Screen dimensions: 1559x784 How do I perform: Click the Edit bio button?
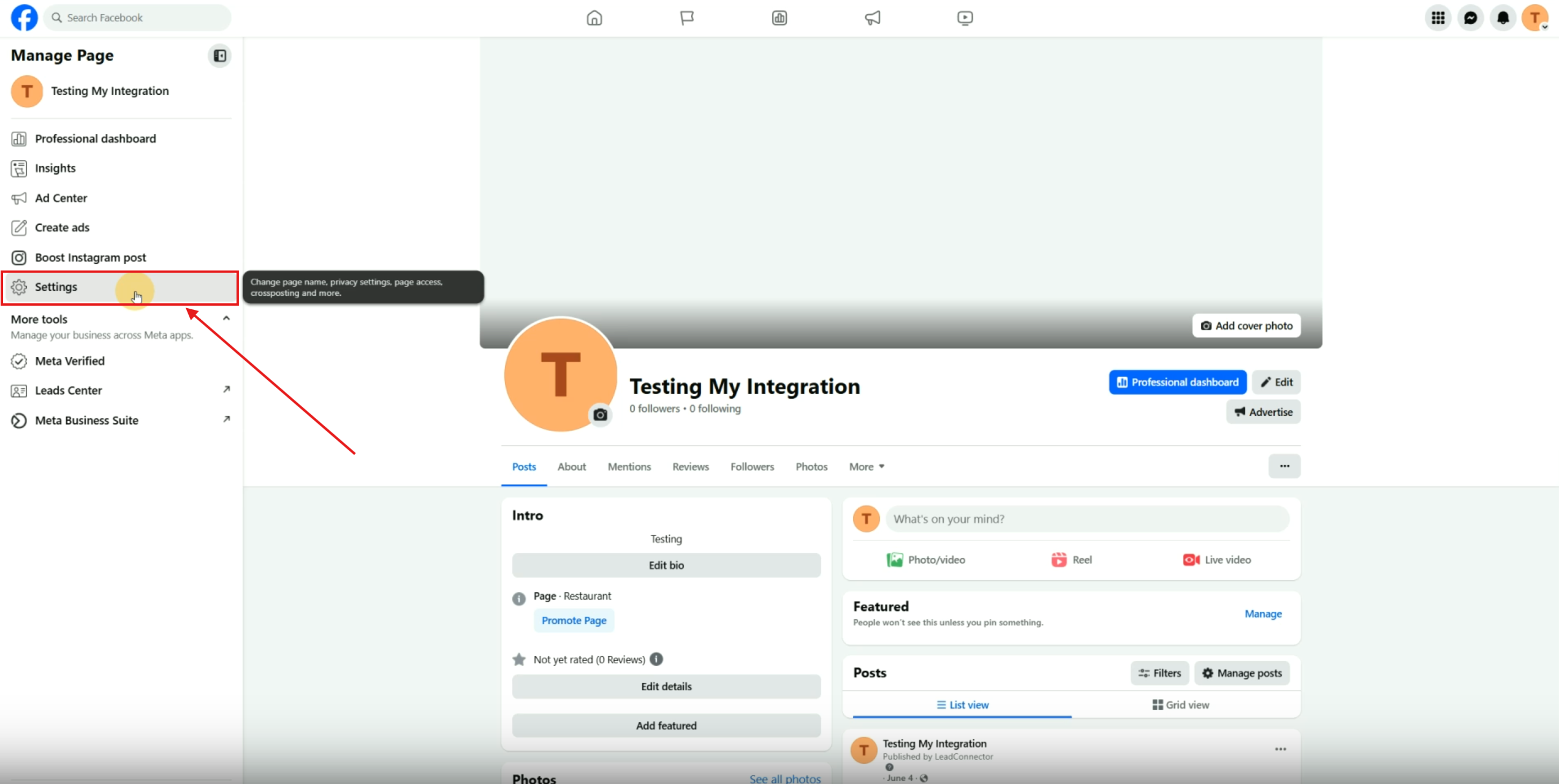pyautogui.click(x=666, y=565)
